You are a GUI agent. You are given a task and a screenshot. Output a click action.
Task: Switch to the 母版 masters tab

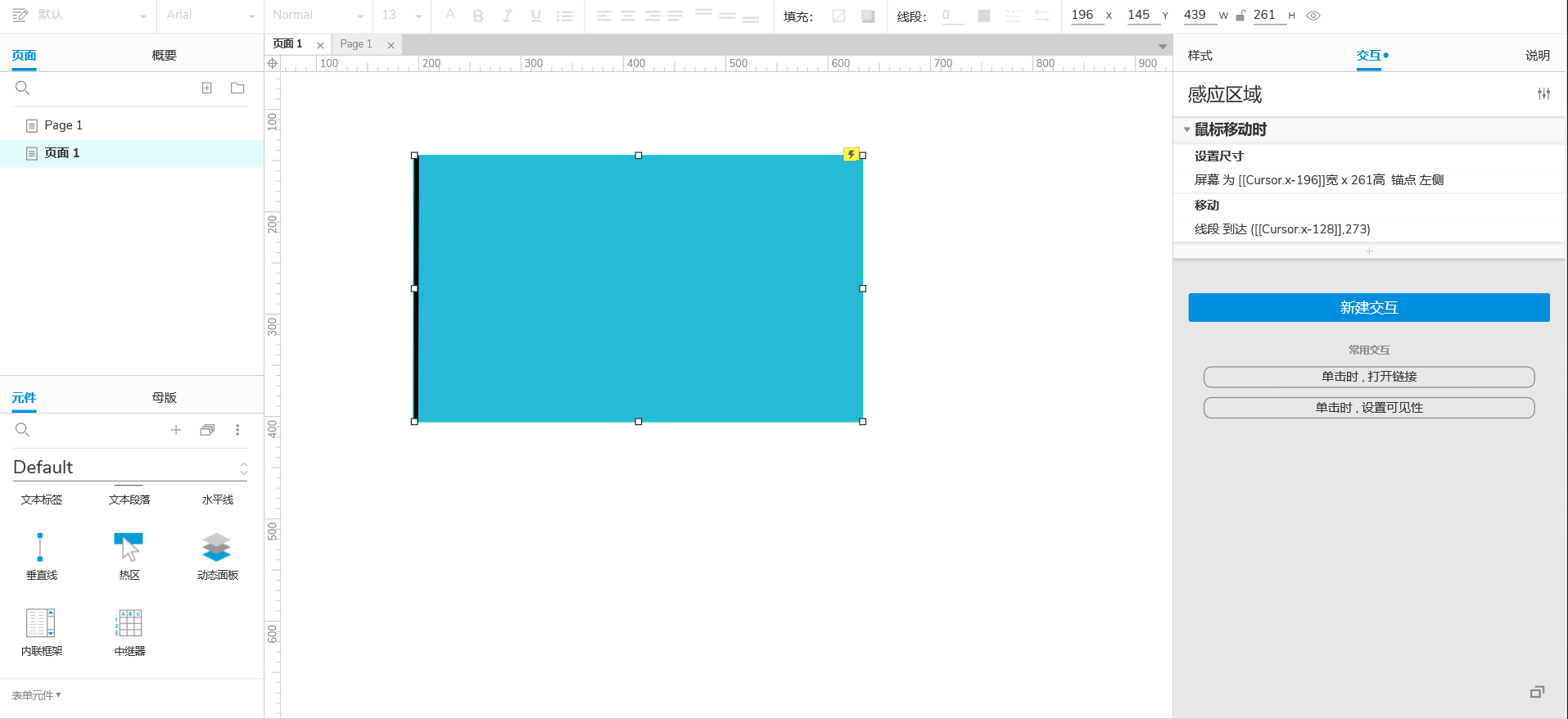(x=164, y=397)
